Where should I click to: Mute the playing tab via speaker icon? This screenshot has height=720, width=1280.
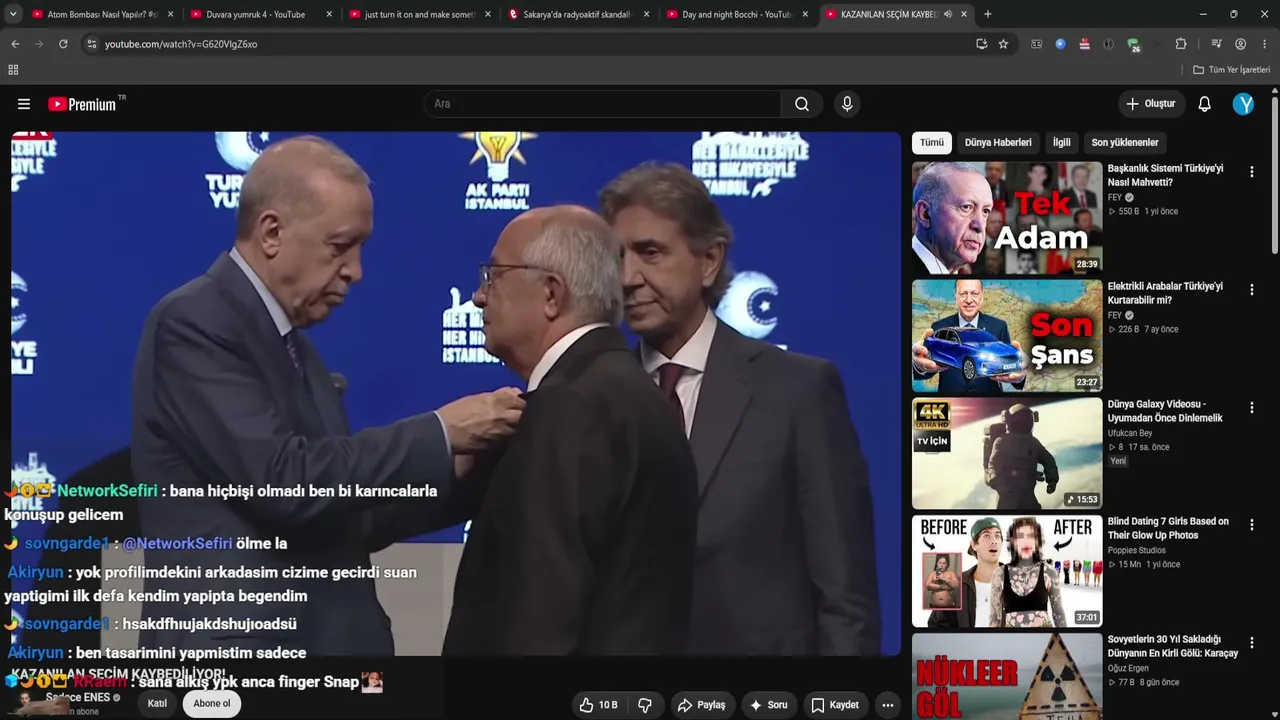(x=947, y=14)
